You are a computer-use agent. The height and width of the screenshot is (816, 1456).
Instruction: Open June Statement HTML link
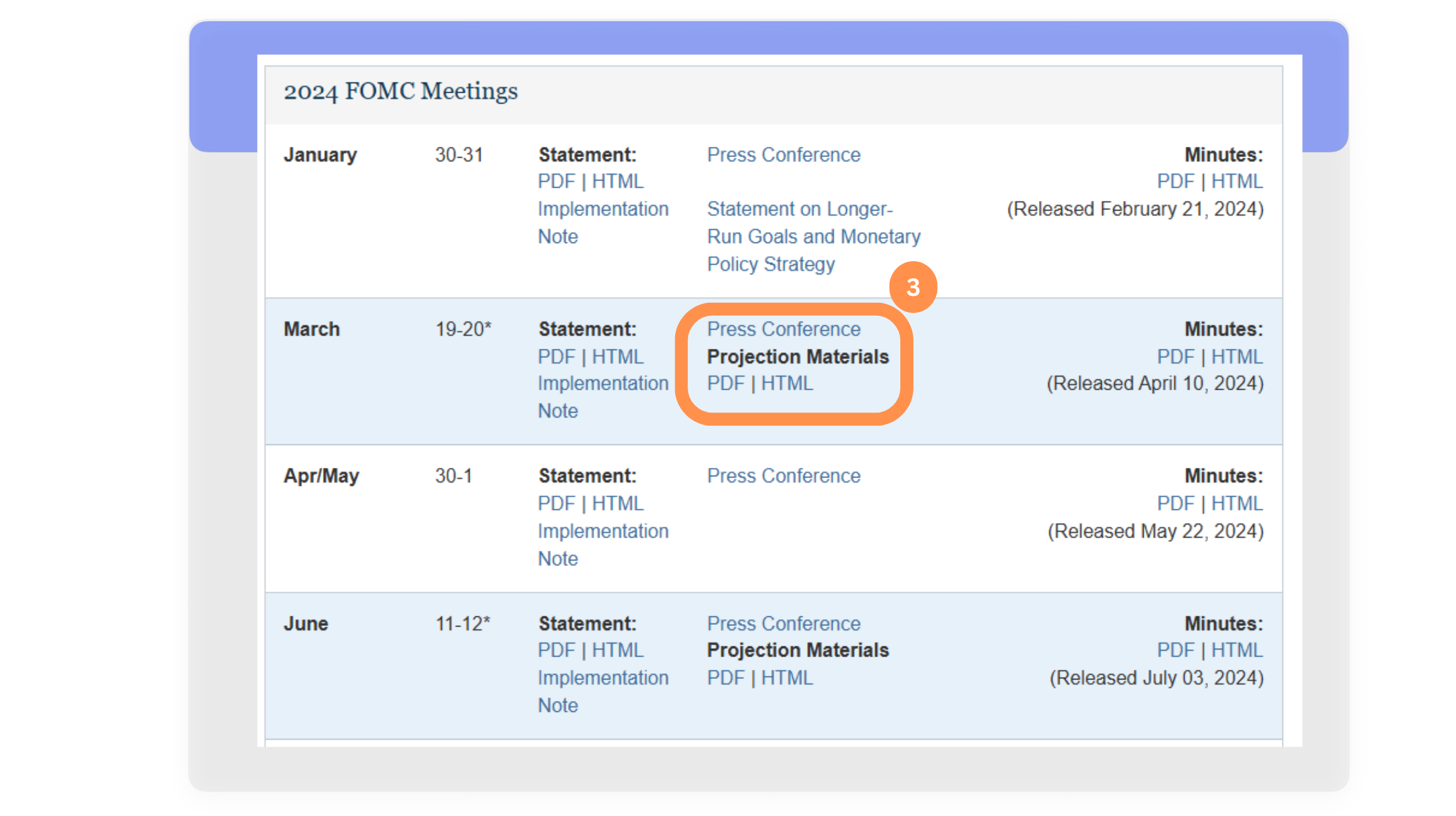click(x=618, y=650)
